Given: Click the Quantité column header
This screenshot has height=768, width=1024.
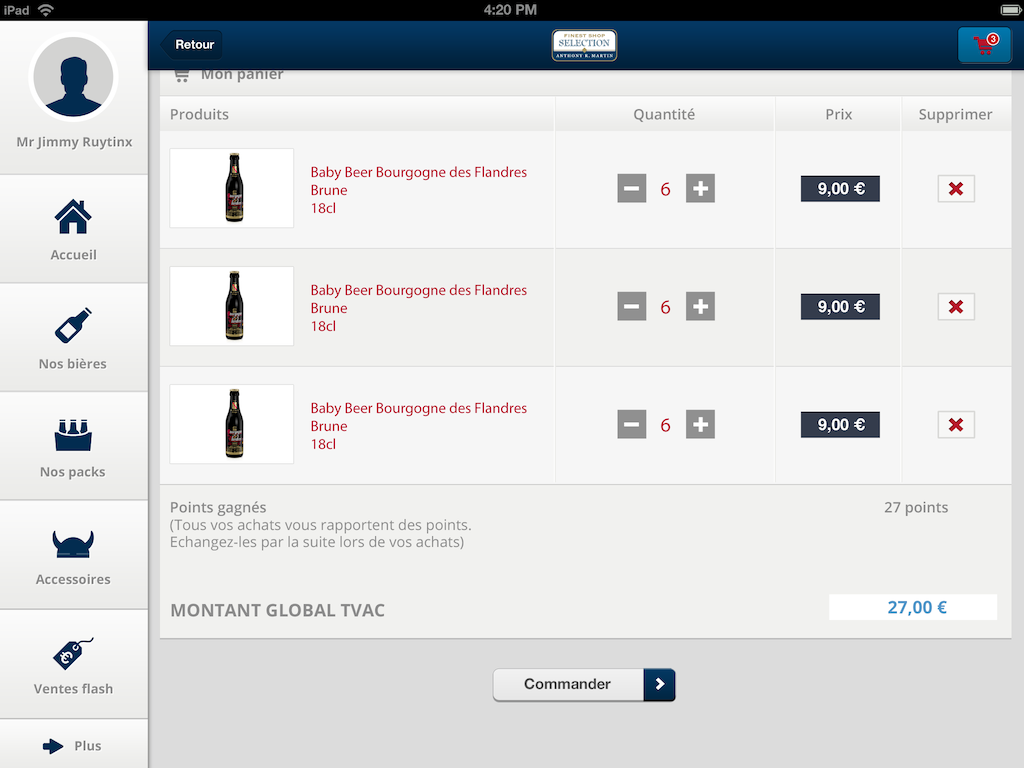Looking at the screenshot, I should [x=664, y=114].
